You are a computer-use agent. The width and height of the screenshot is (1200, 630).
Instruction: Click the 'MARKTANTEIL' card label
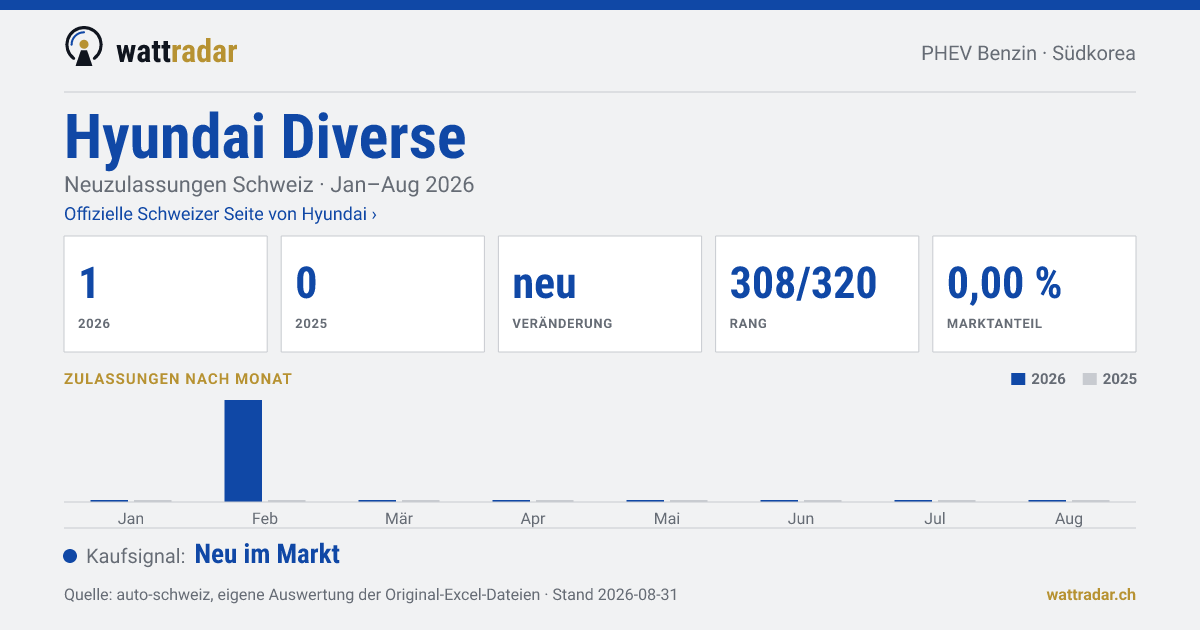[x=995, y=324]
